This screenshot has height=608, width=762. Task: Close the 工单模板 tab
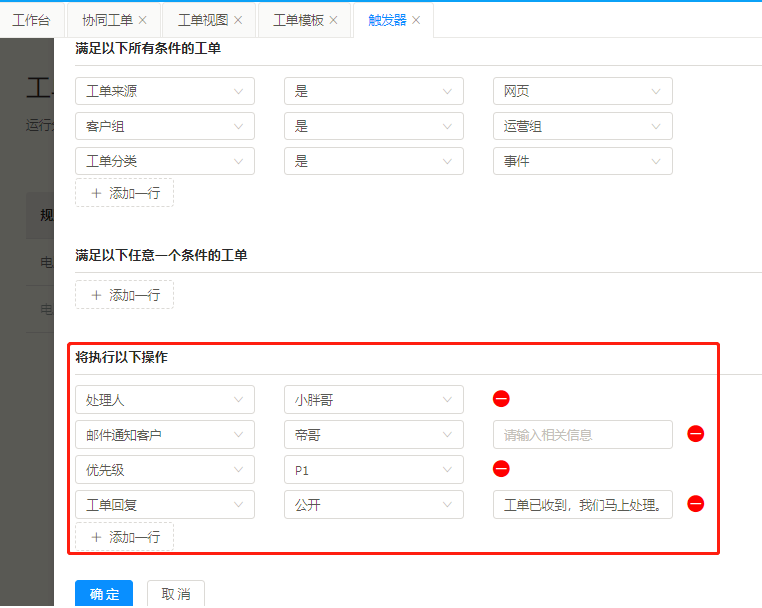(334, 20)
